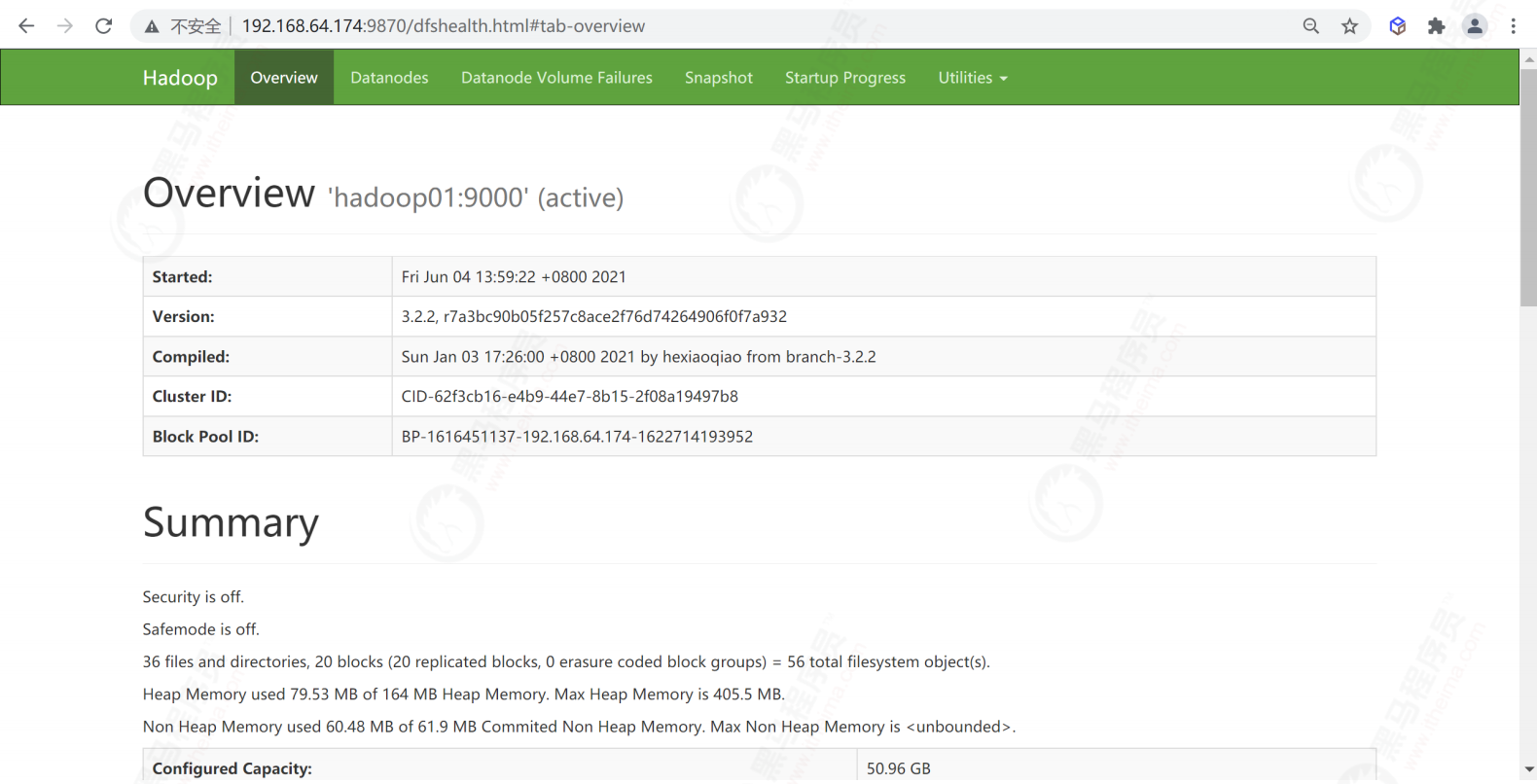1537x784 pixels.
Task: Click the scrollbar up arrow
Action: [1528, 59]
